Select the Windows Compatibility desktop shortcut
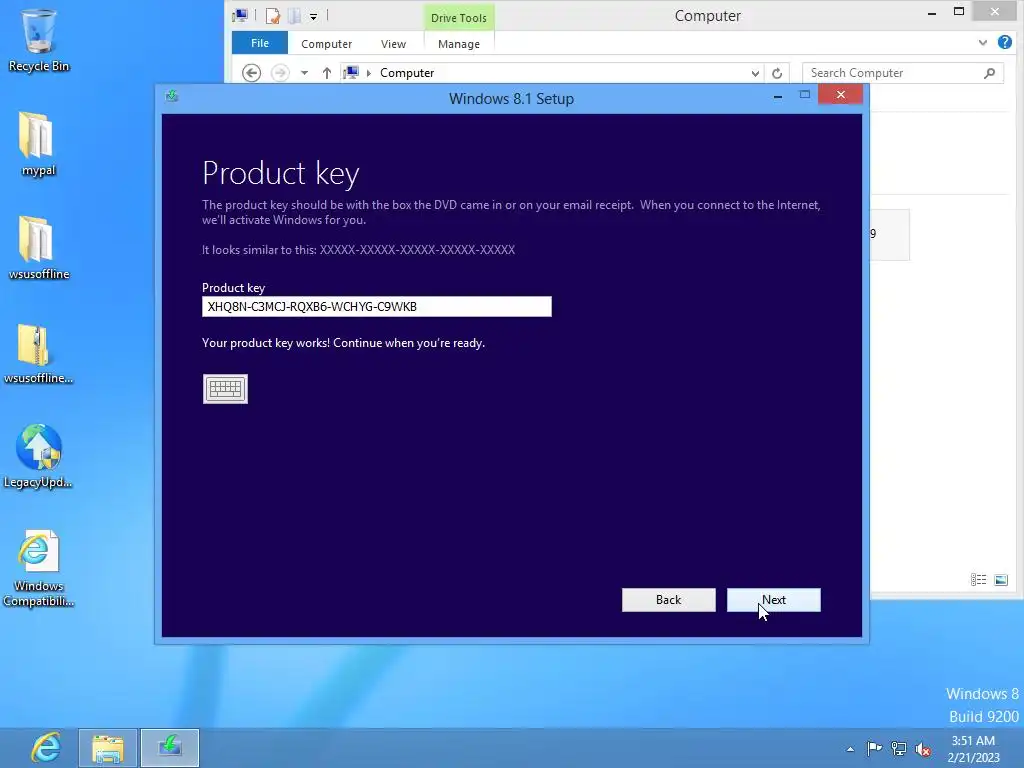1024x768 pixels. pos(38,568)
